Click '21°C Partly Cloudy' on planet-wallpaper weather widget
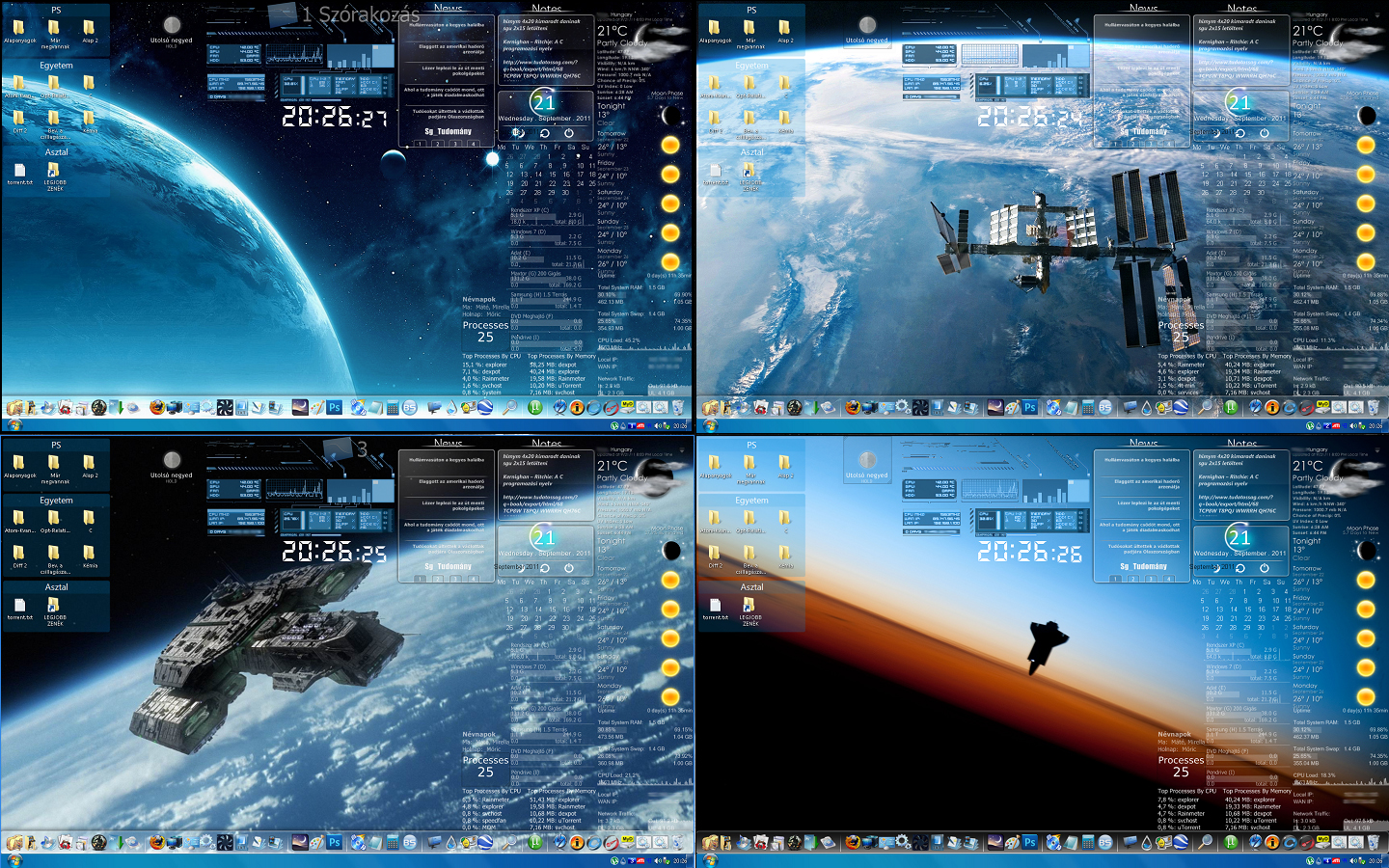This screenshot has height=868, width=1389. (622, 36)
